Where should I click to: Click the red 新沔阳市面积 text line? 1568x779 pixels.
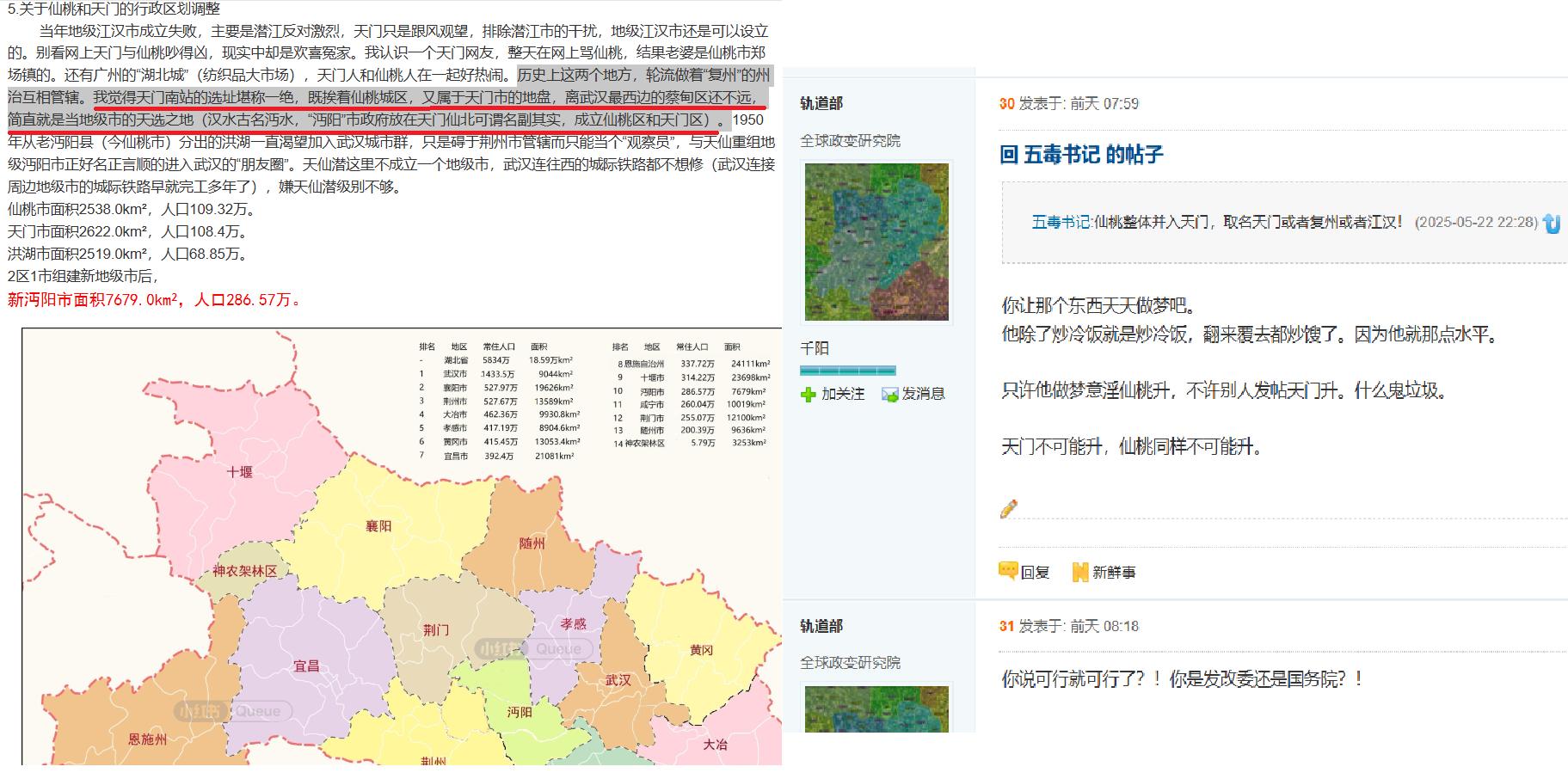pos(153,300)
